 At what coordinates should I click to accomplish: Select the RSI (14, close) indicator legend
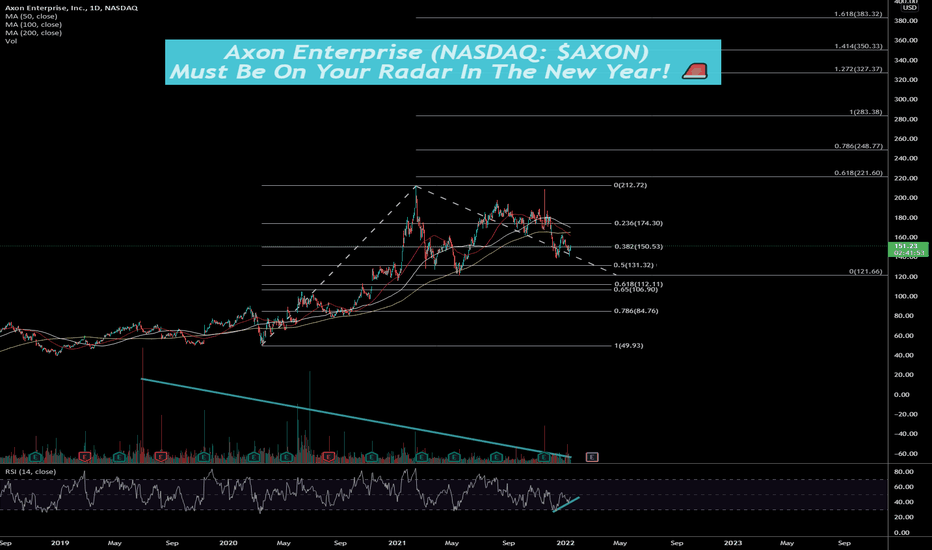tap(30, 472)
